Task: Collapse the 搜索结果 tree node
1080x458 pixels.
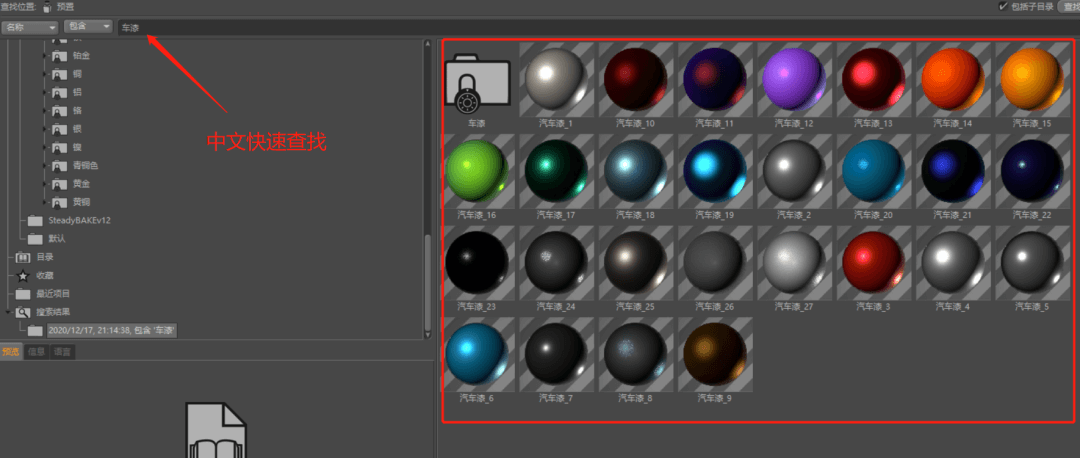Action: [x=7, y=312]
